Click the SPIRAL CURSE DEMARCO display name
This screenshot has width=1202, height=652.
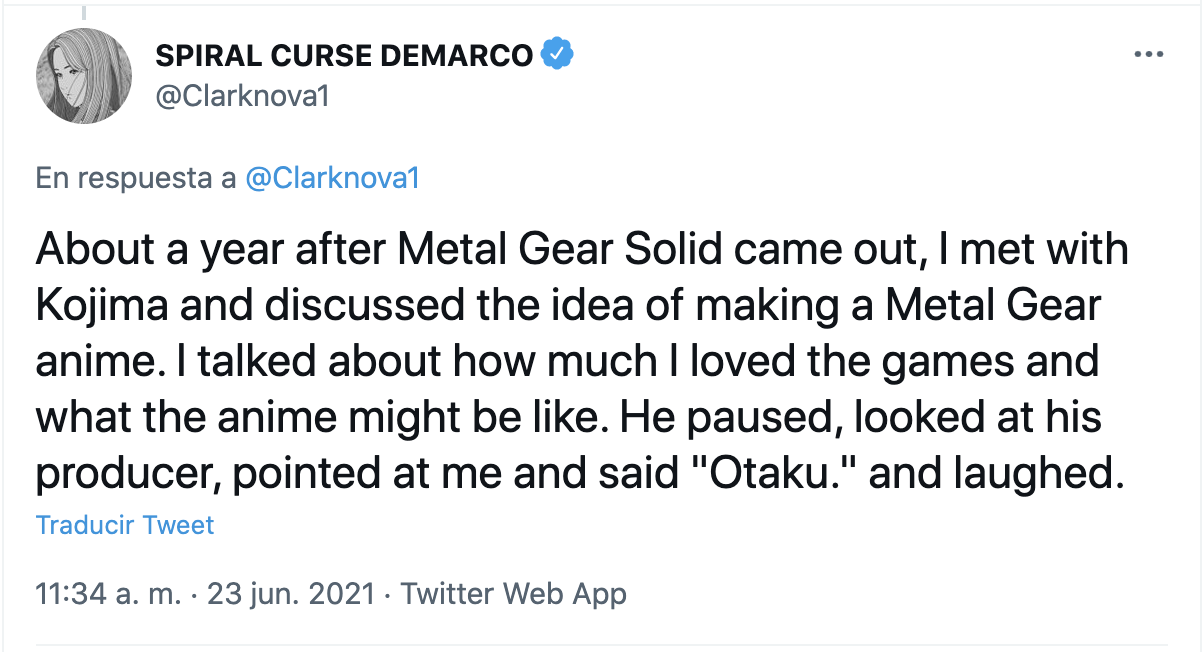tap(344, 56)
